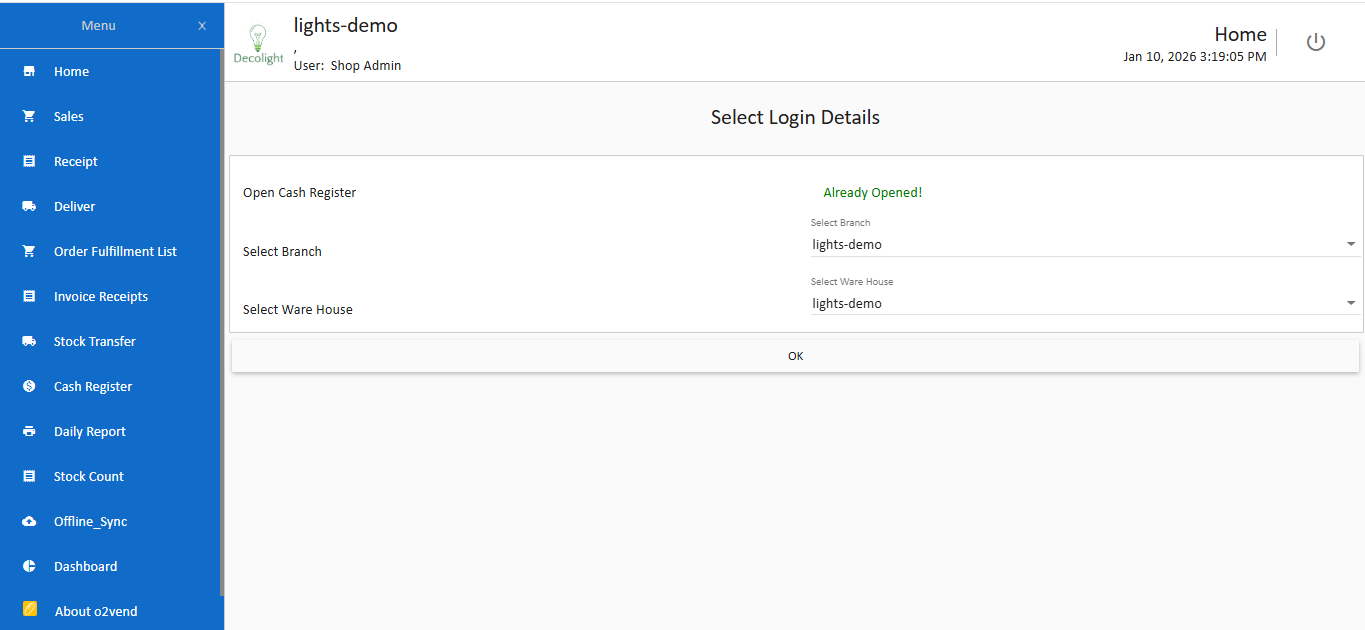This screenshot has height=630, width=1365.
Task: Click the Sales shopping cart icon
Action: tap(29, 117)
